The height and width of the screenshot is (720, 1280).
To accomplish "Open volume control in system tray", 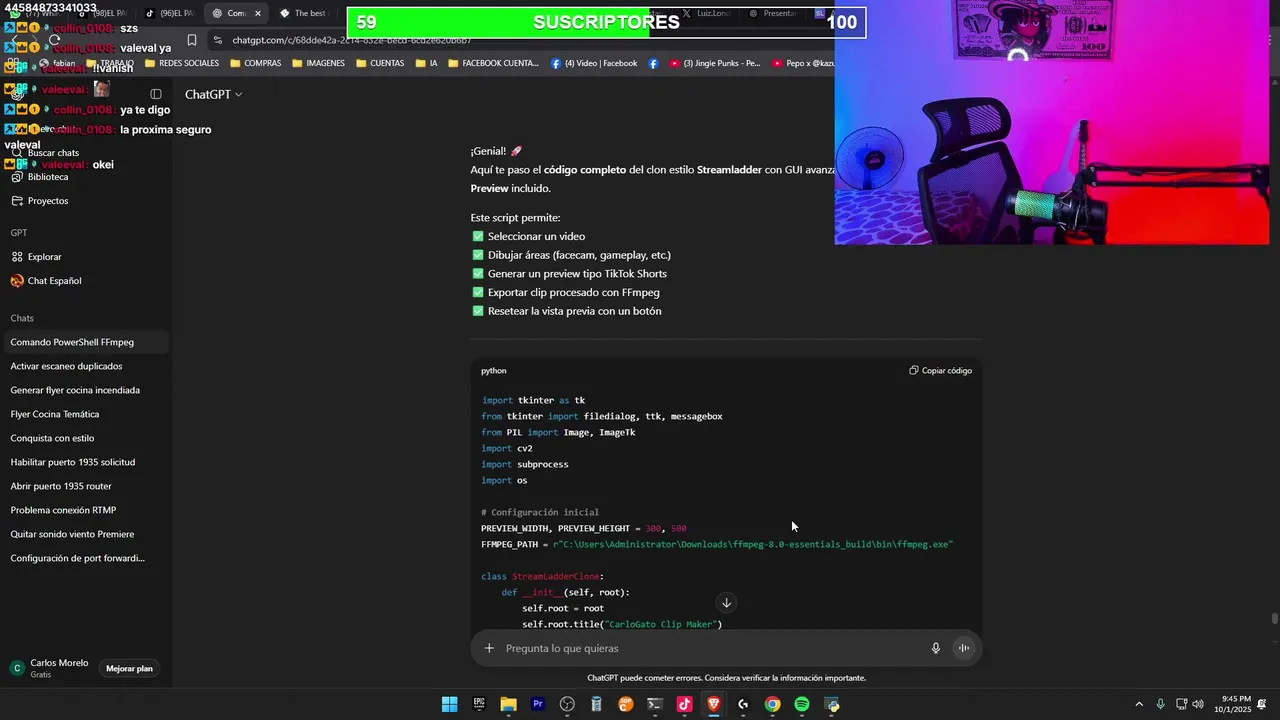I will pos(1198,704).
